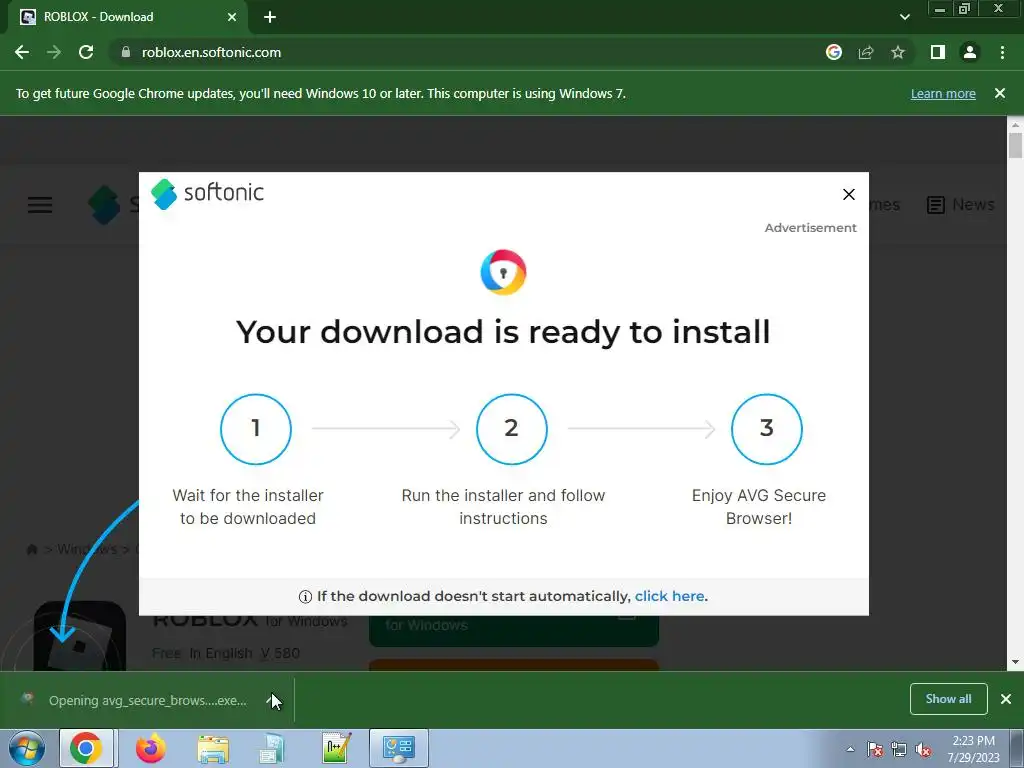
Task: Open Chrome side panel
Action: click(x=938, y=52)
